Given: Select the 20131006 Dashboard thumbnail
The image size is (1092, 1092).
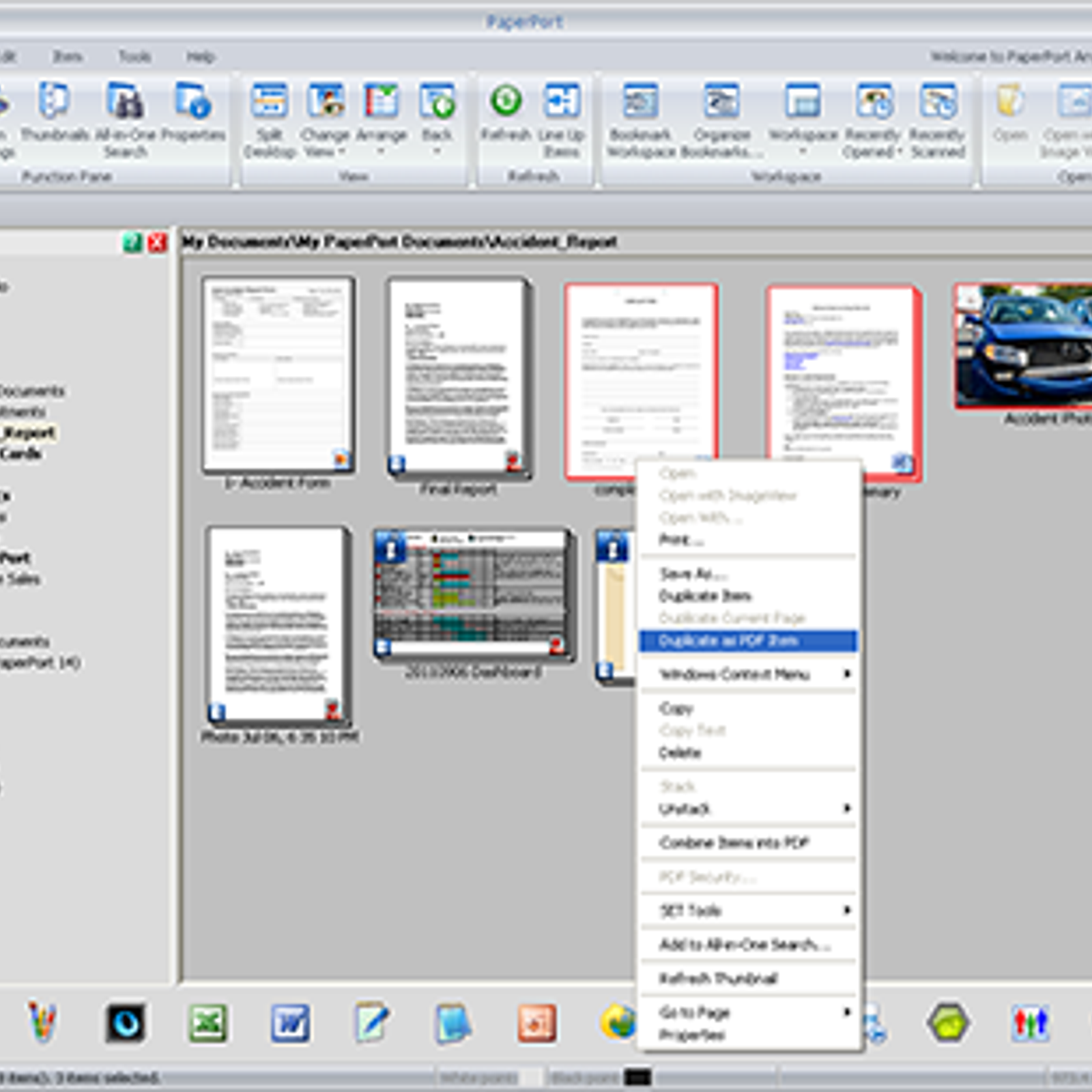Looking at the screenshot, I should pyautogui.click(x=474, y=594).
